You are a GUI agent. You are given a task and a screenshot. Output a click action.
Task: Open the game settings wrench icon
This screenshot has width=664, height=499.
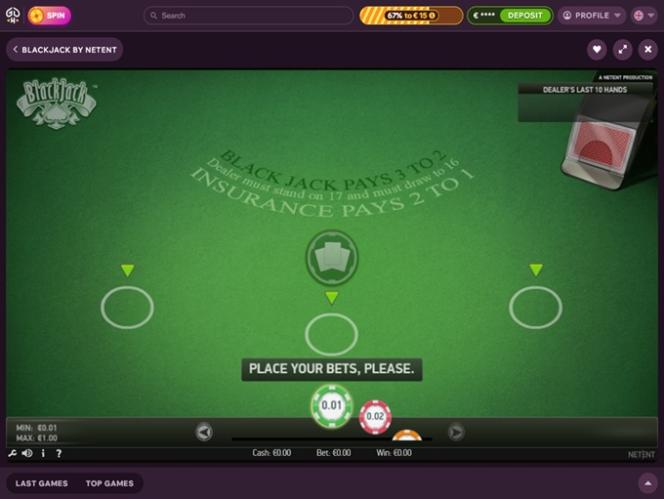click(x=12, y=453)
